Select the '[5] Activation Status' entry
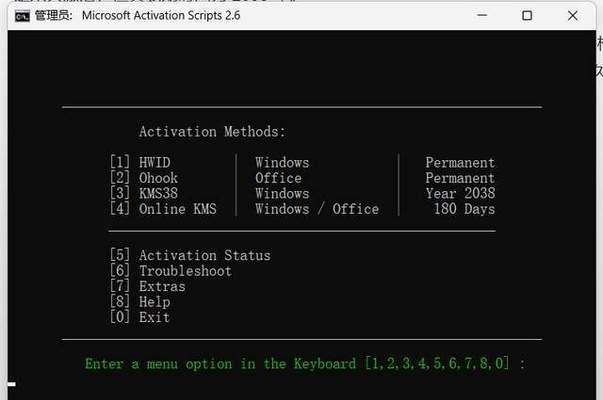The width and height of the screenshot is (603, 400). 190,255
